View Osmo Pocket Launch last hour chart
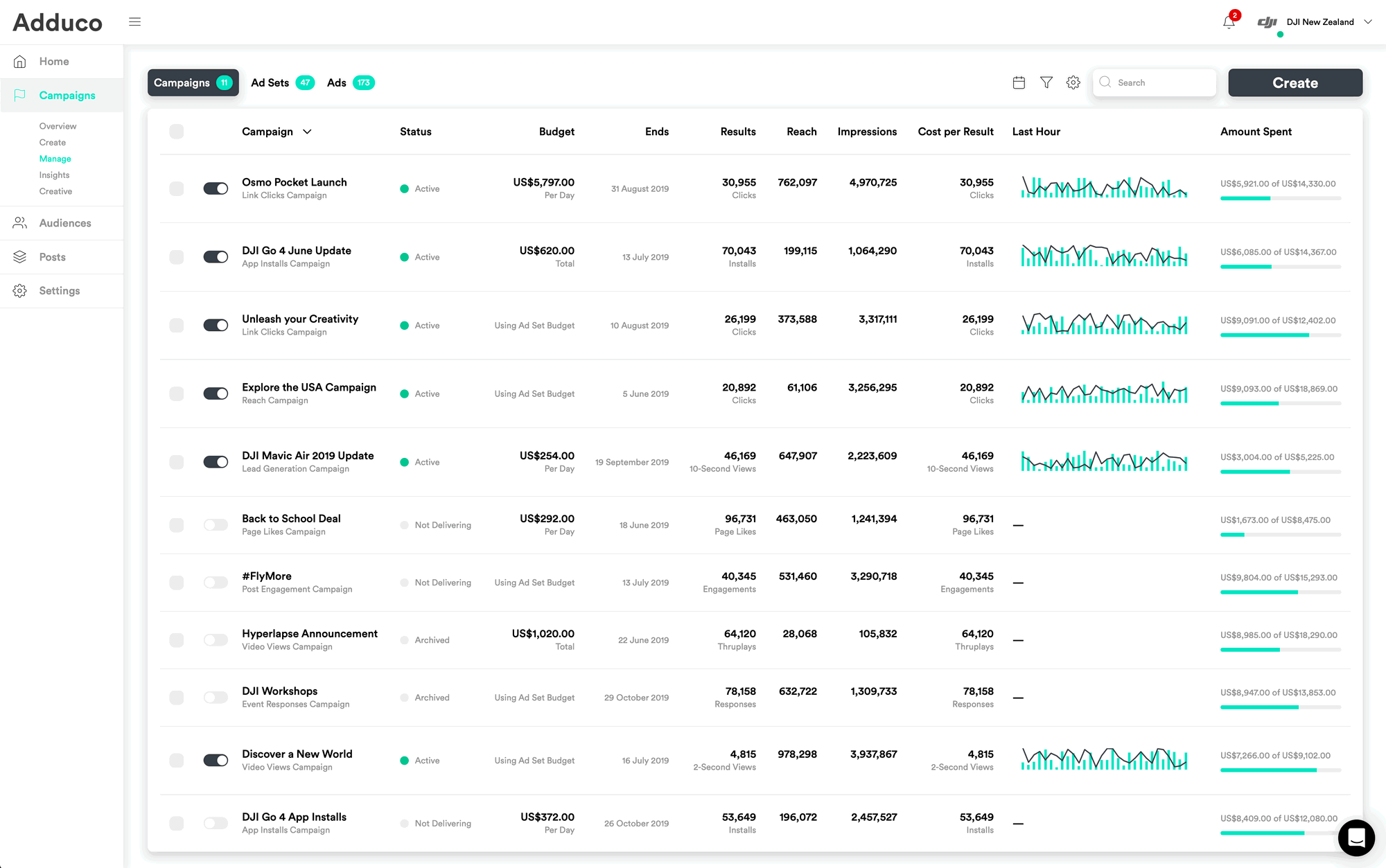This screenshot has height=868, width=1386. tap(1104, 187)
